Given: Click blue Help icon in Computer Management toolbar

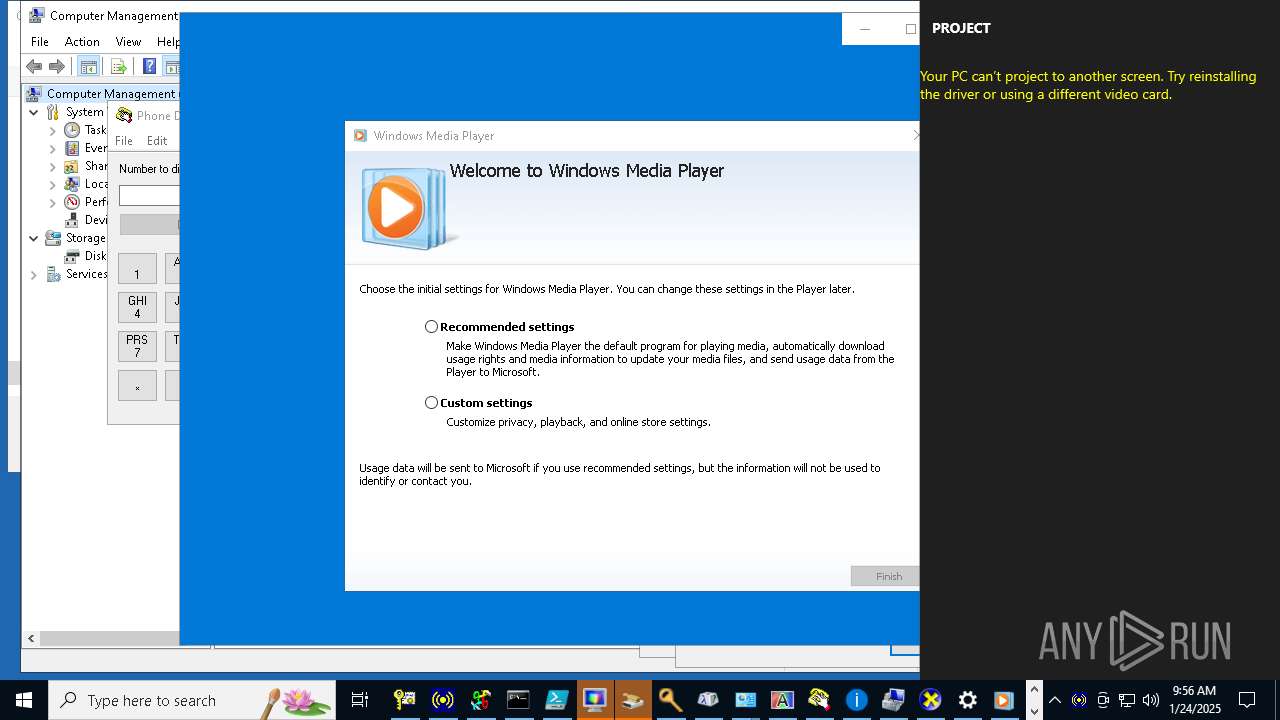Looking at the screenshot, I should [149, 67].
